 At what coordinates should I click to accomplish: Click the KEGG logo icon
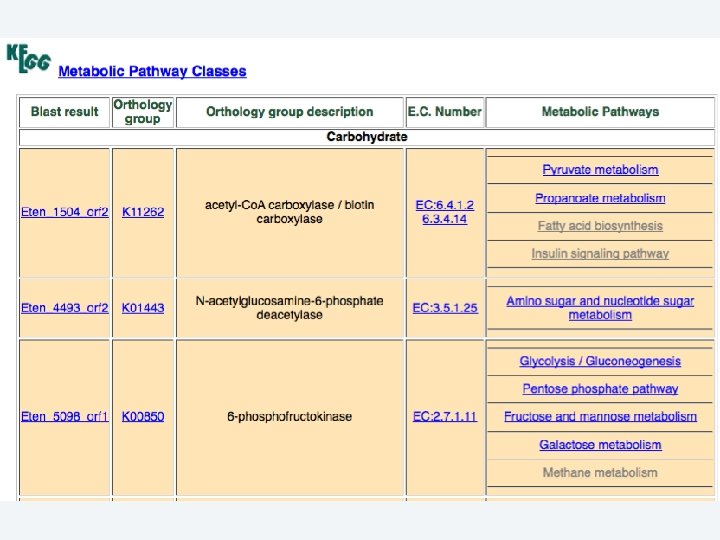coord(28,58)
